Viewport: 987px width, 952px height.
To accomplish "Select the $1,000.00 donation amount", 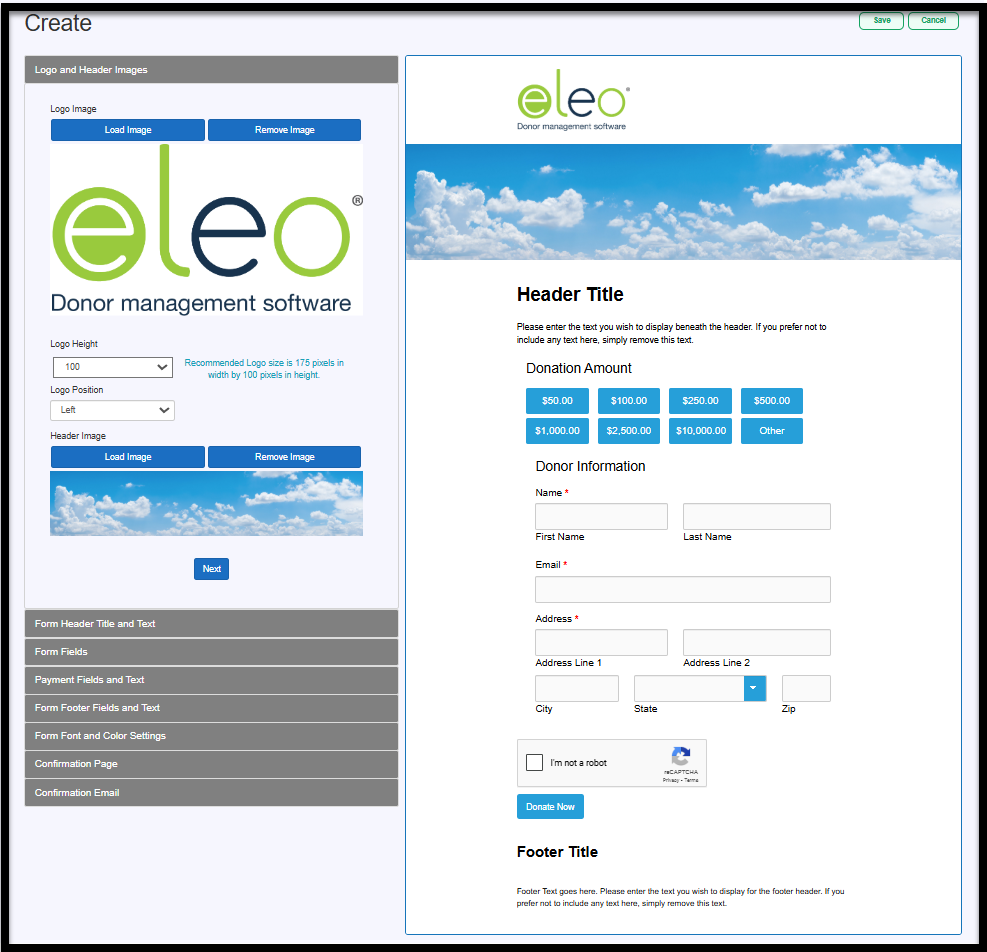I will (x=557, y=431).
